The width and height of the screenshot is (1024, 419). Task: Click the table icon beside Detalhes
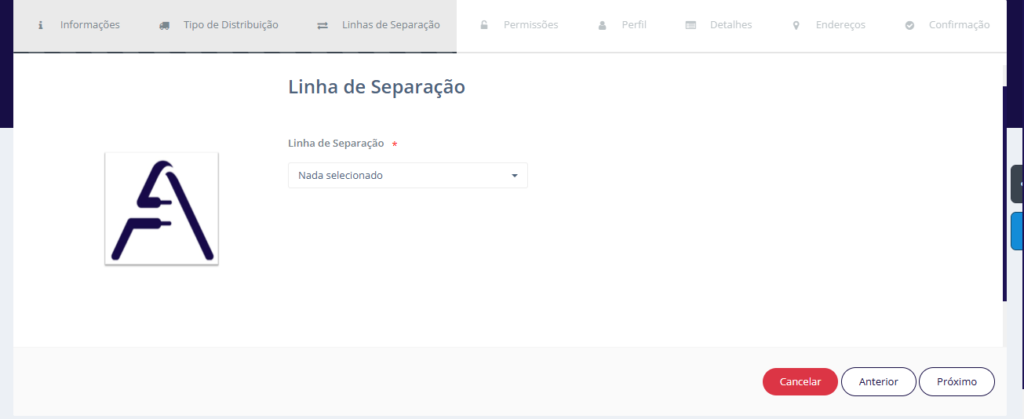[x=691, y=25]
